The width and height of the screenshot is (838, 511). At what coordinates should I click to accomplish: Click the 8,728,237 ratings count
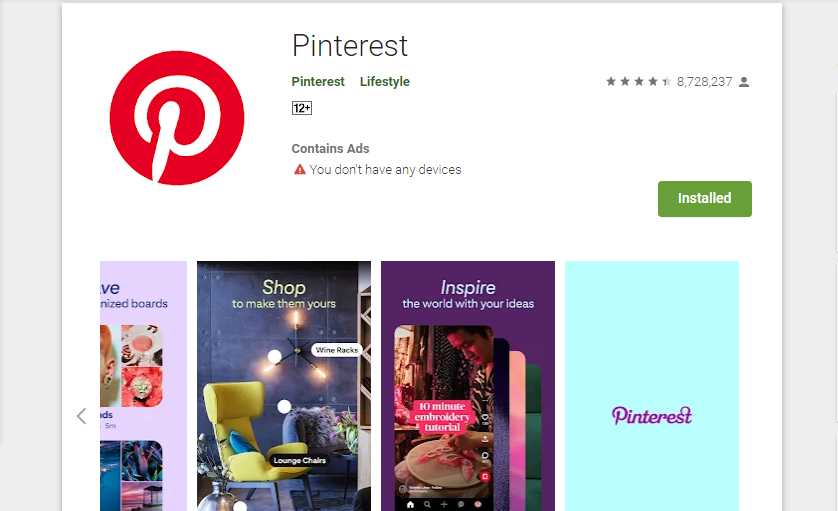point(704,82)
